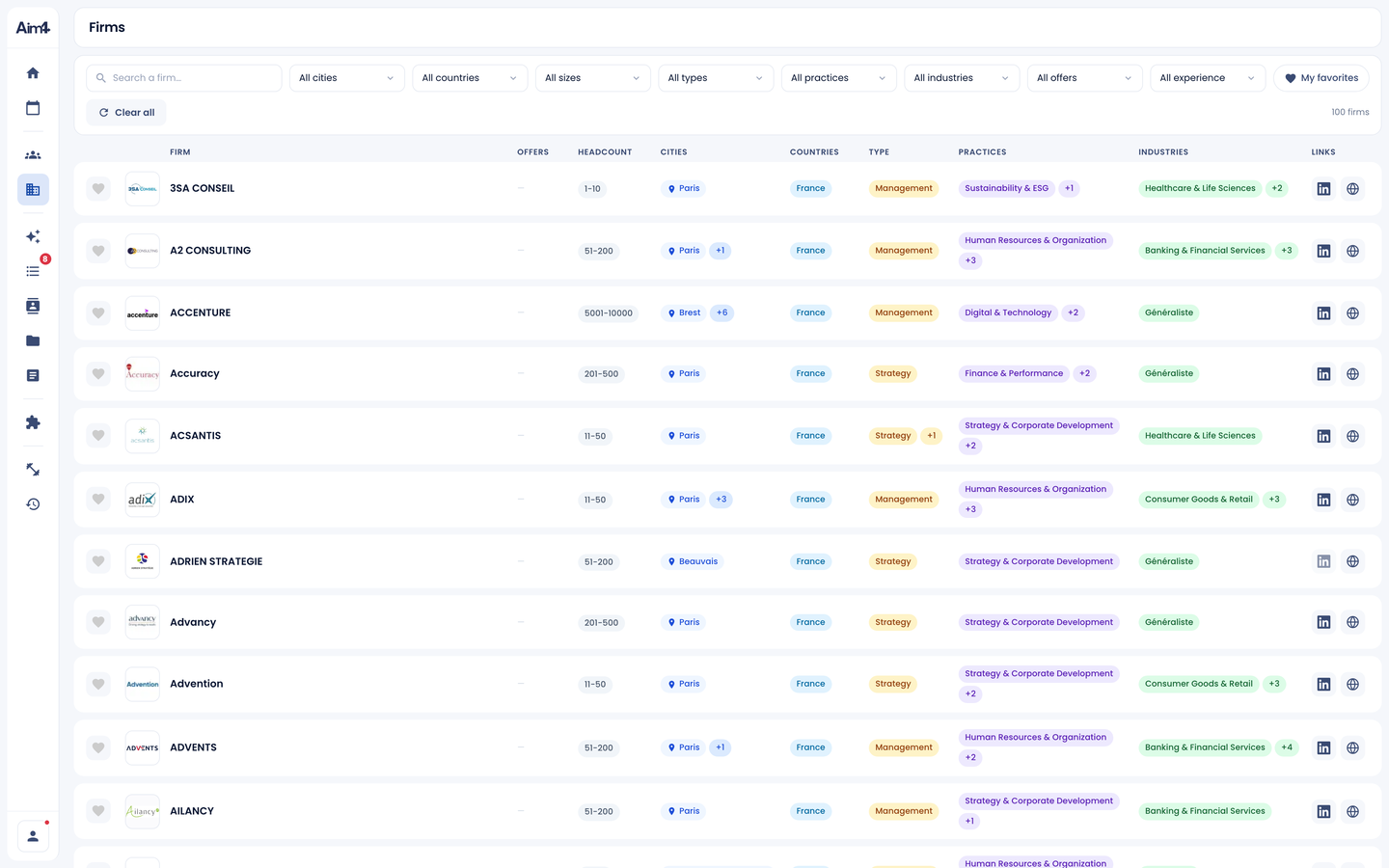The width and height of the screenshot is (1389, 868).
Task: Open the sparkles AI icon in sidebar
Action: pyautogui.click(x=33, y=236)
